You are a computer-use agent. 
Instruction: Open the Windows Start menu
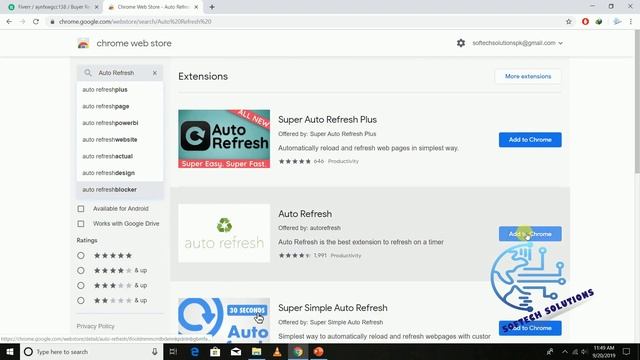10,351
